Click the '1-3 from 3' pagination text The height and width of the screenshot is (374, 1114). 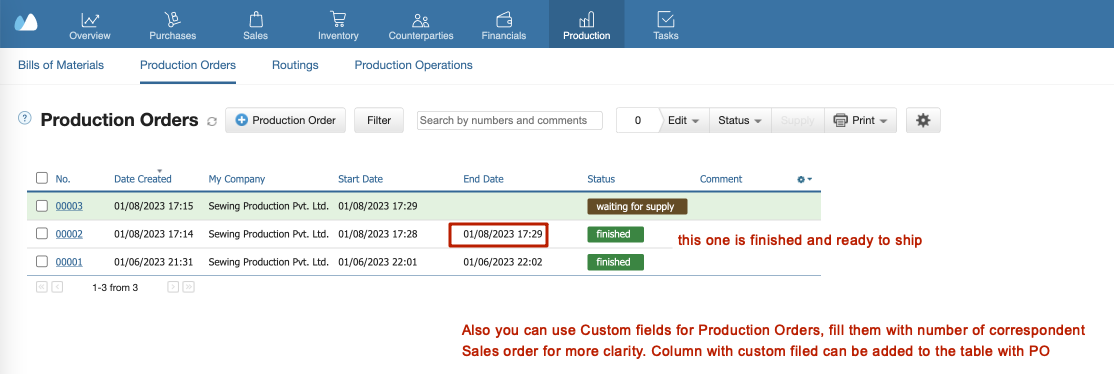[x=115, y=288]
